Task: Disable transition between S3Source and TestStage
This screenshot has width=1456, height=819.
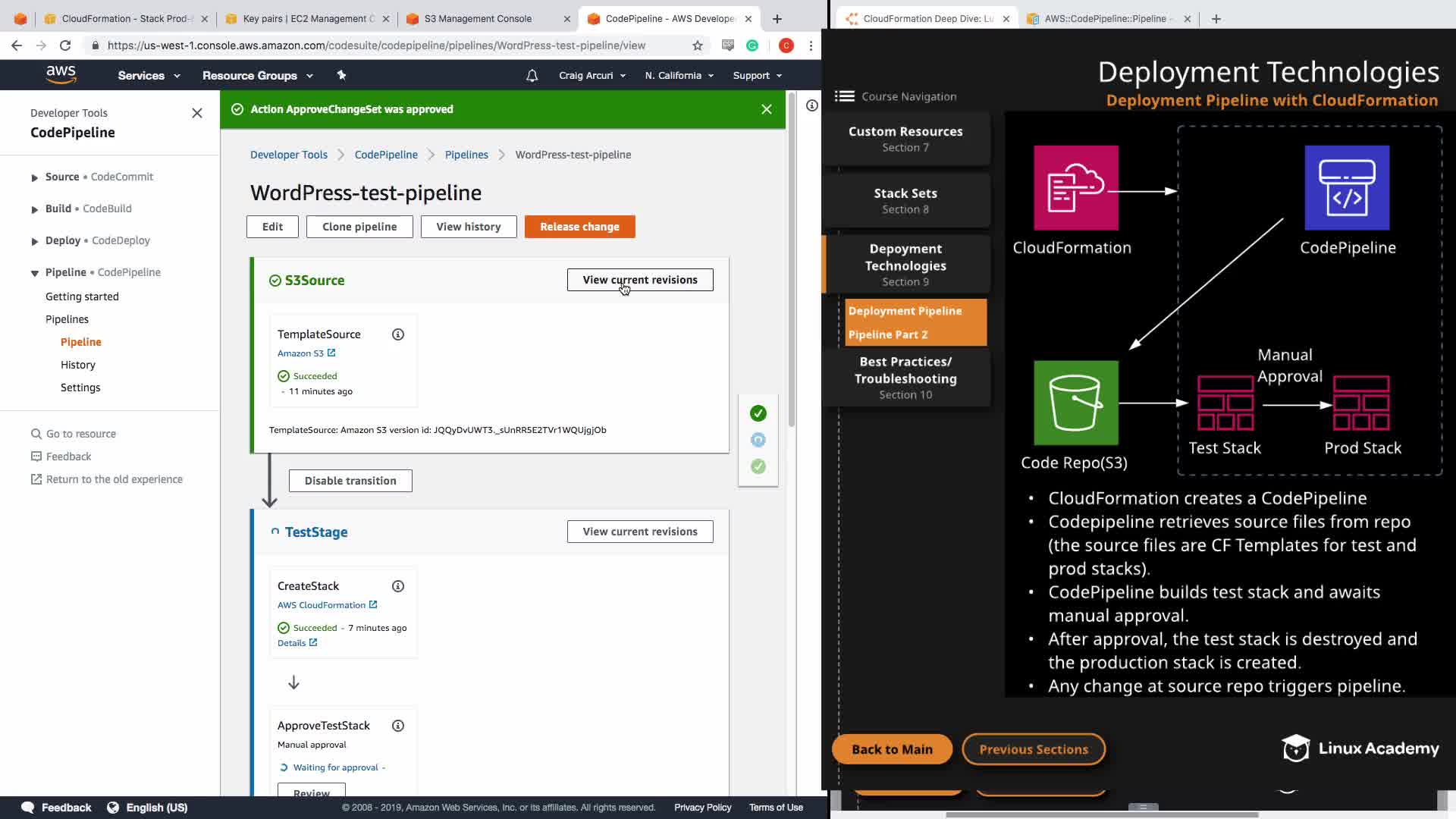Action: tap(350, 481)
